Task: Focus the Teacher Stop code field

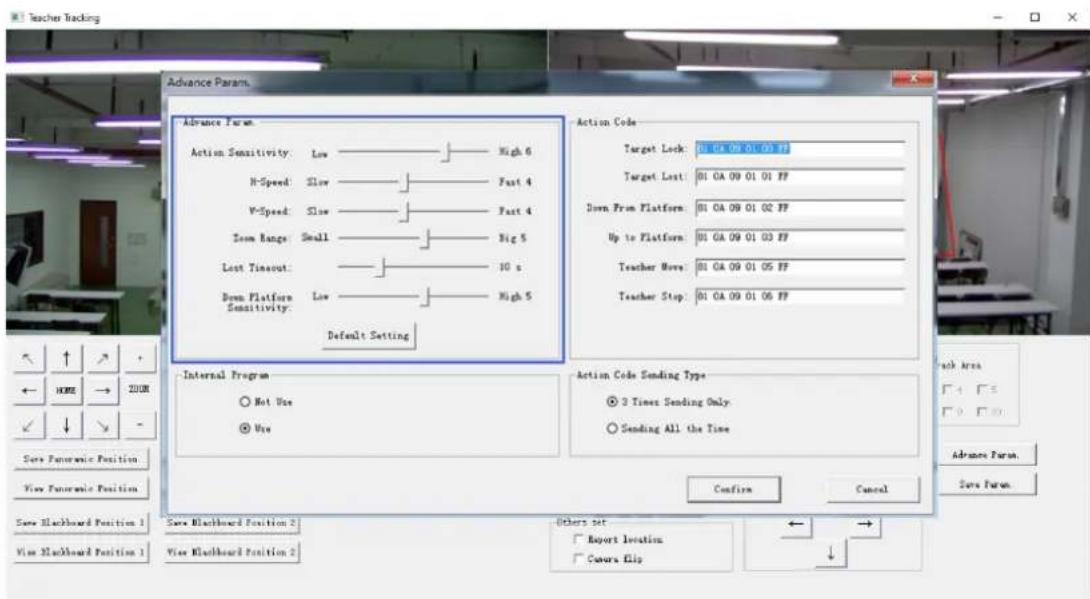Action: 800,297
